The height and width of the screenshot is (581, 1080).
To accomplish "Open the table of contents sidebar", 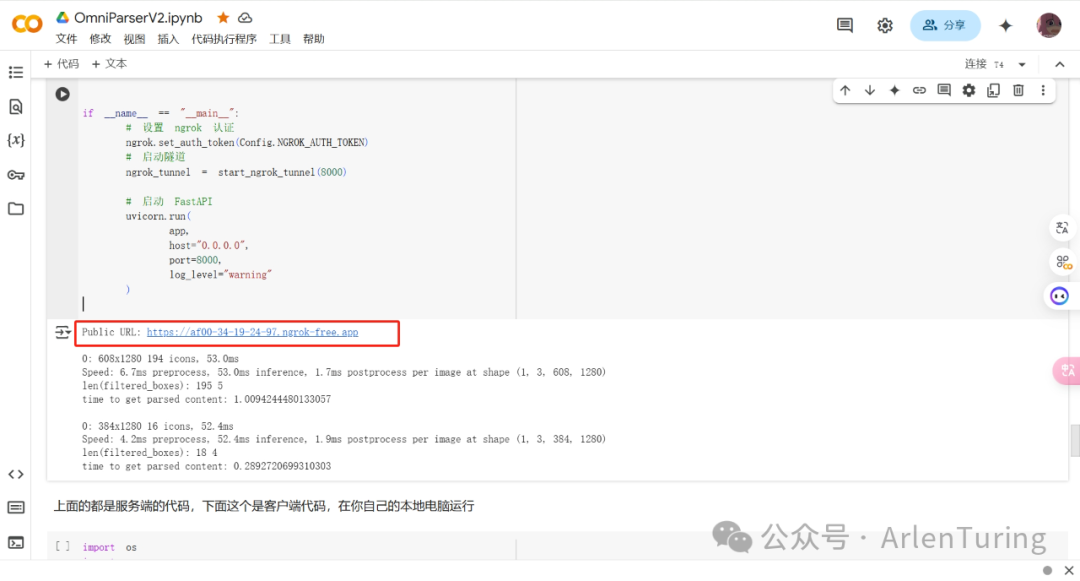I will [x=16, y=72].
